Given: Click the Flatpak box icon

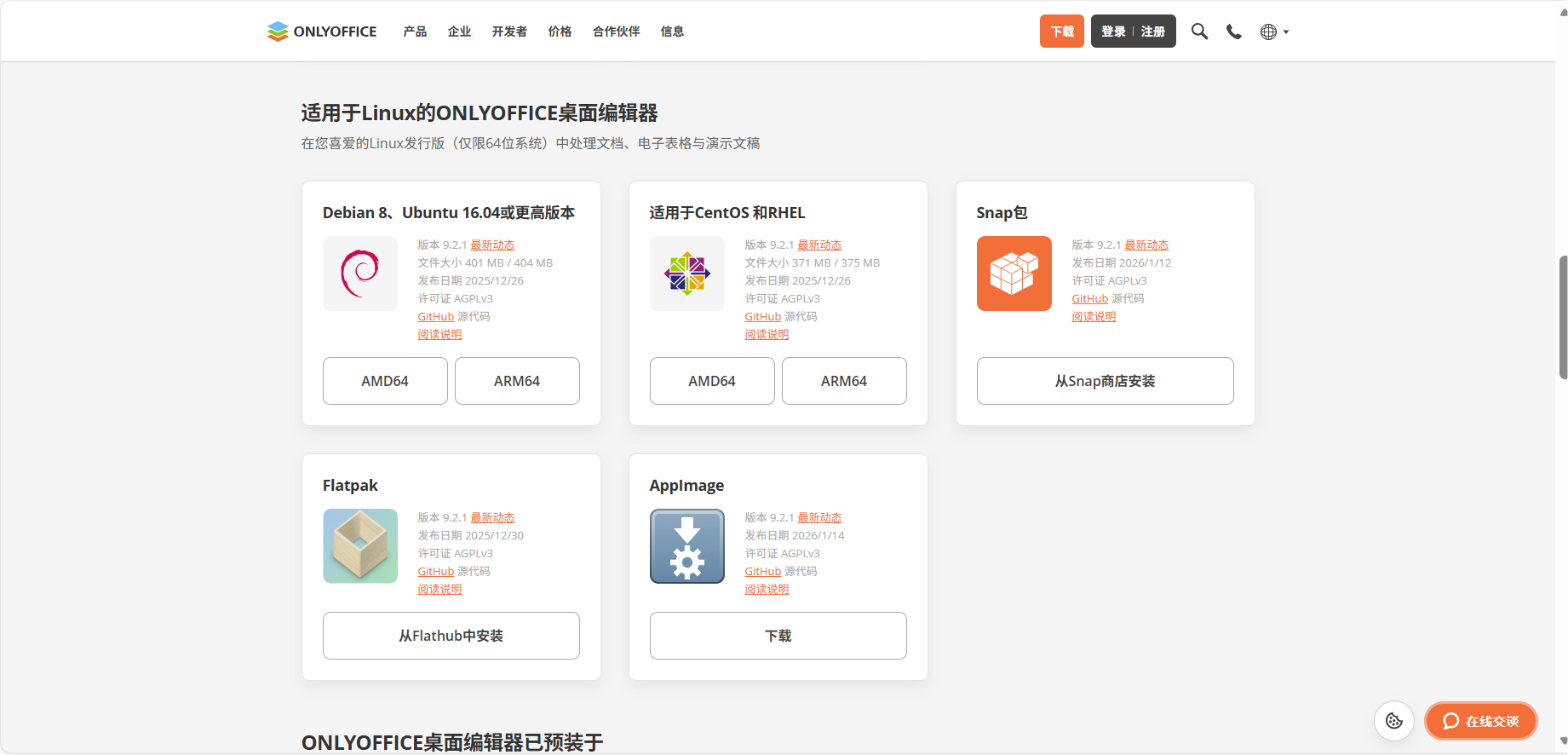Looking at the screenshot, I should 360,546.
